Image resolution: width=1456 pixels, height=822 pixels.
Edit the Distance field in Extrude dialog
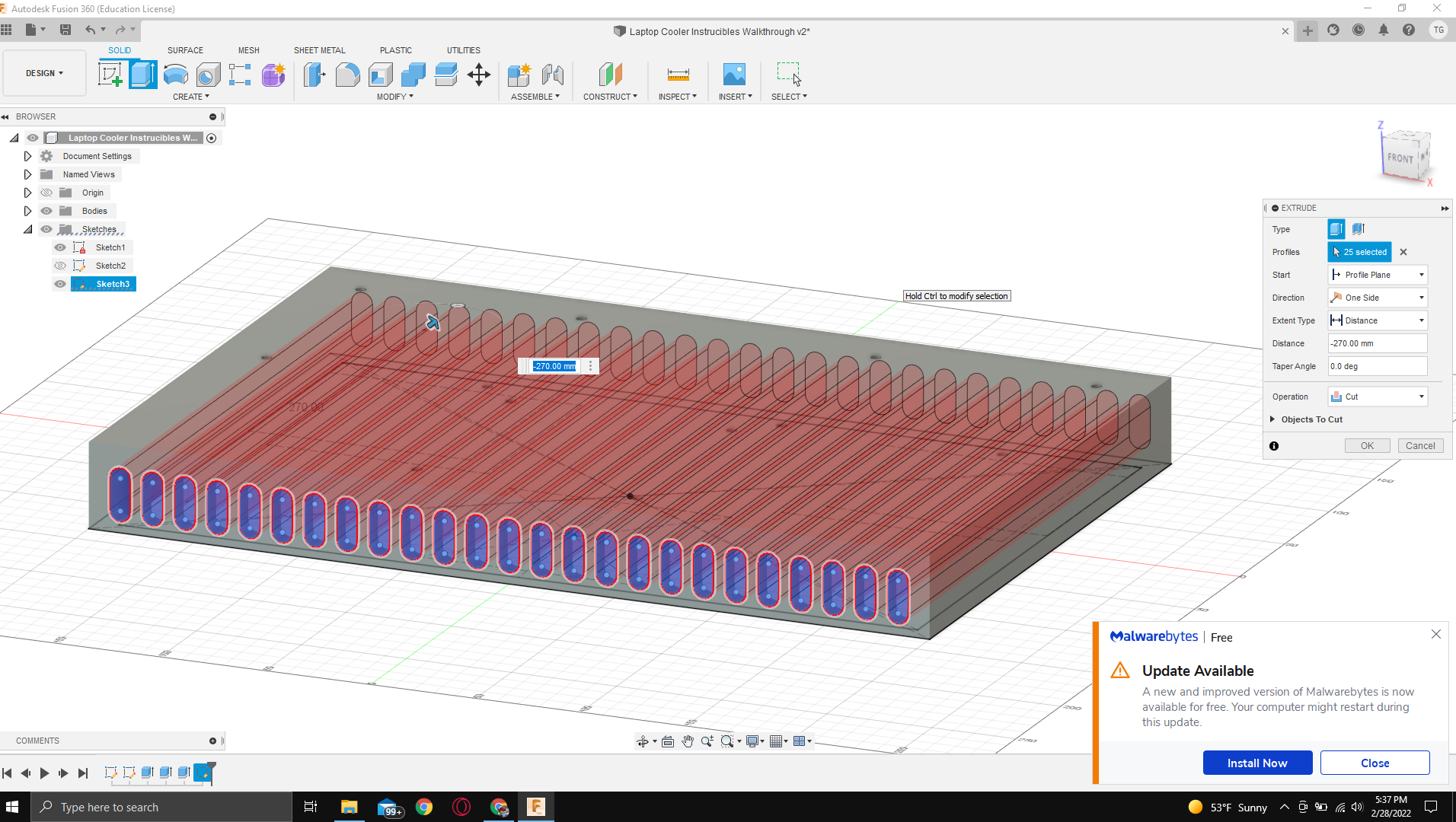pyautogui.click(x=1378, y=343)
